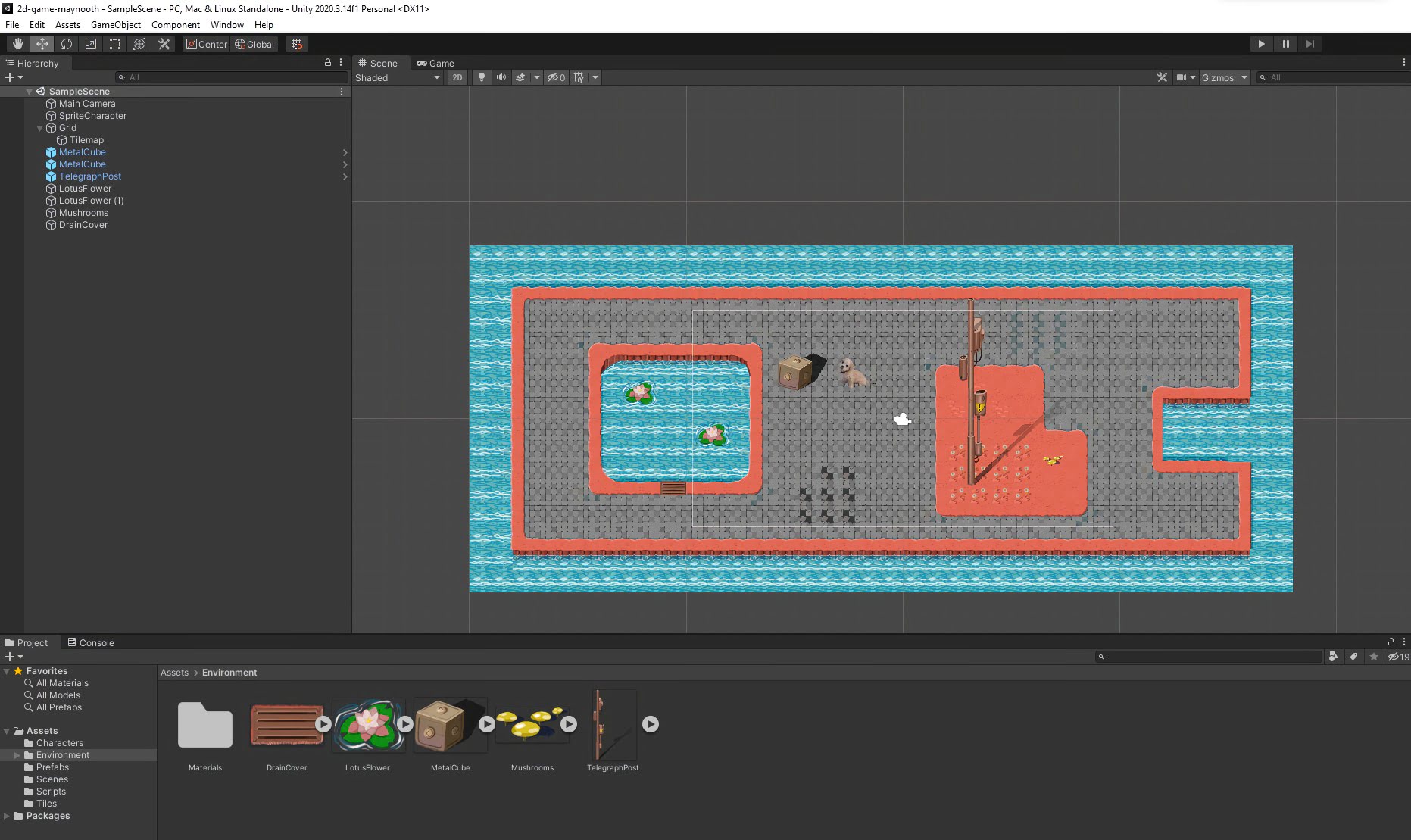Open scene effects dropdown arrow
The height and width of the screenshot is (840, 1411).
point(536,77)
